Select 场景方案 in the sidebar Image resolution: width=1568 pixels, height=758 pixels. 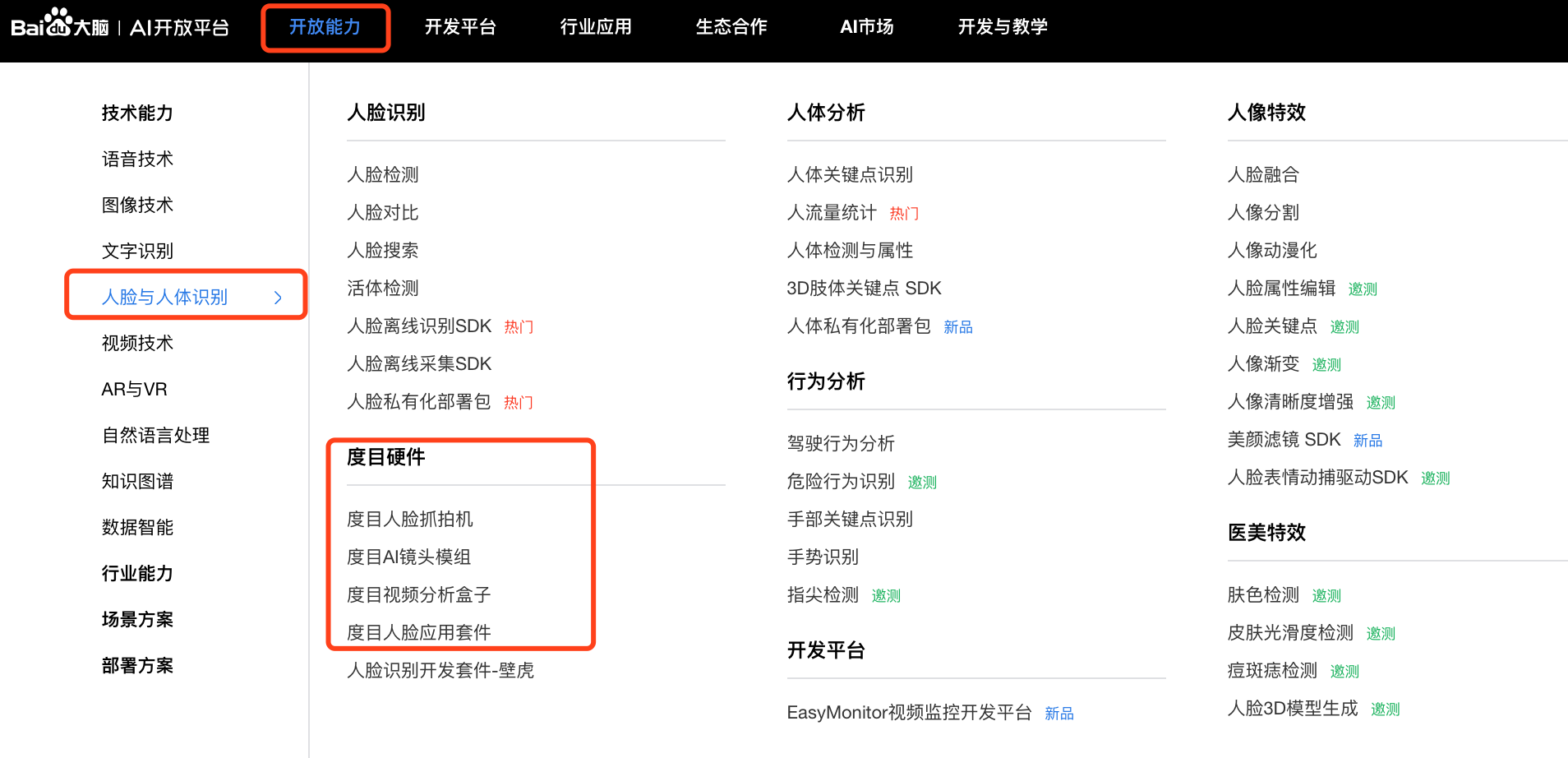click(137, 619)
